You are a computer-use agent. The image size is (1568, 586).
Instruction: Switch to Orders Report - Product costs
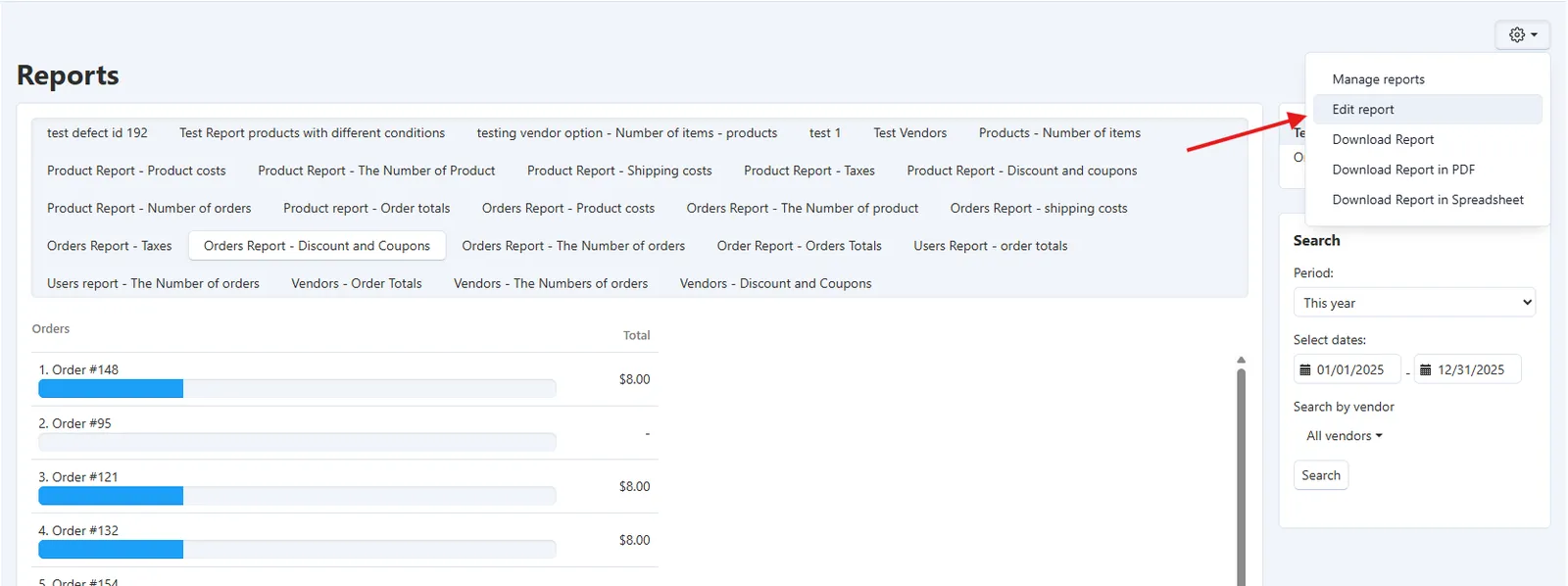point(568,209)
